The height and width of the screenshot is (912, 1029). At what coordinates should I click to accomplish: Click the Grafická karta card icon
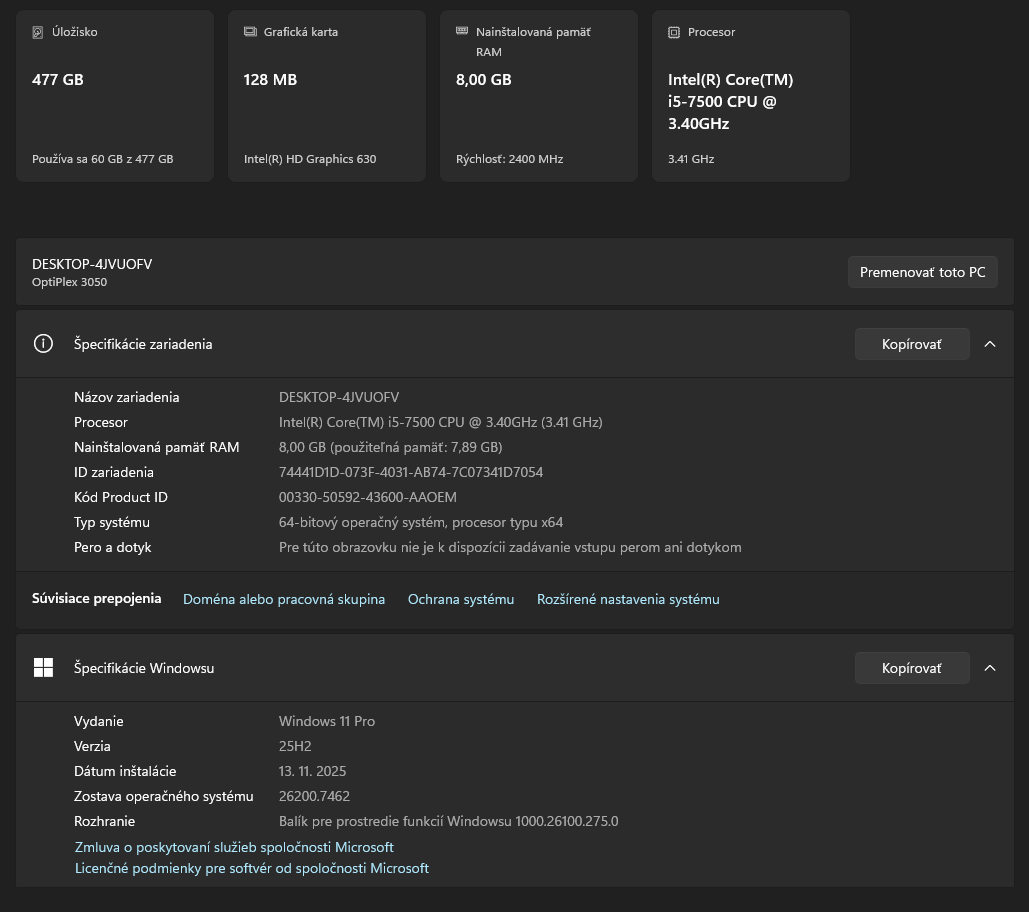250,32
